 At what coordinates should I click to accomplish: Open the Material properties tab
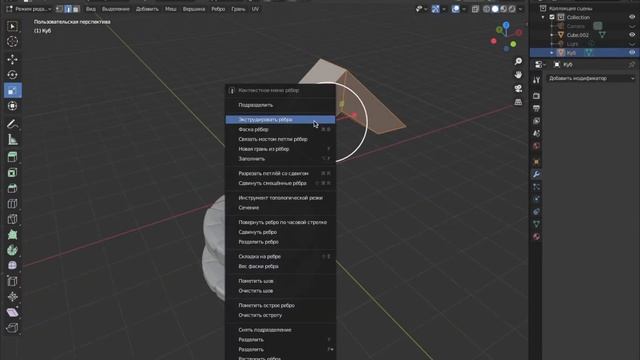coord(536,236)
